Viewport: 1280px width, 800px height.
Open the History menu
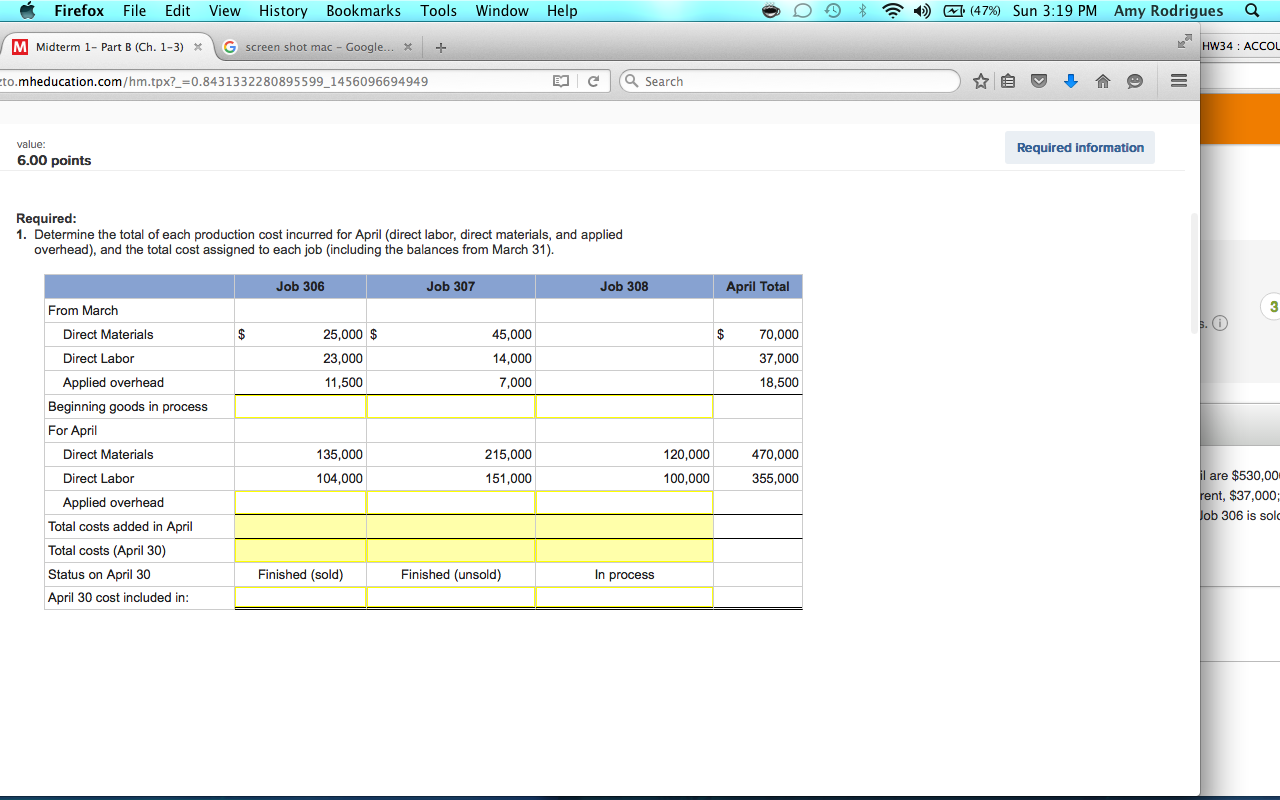[x=283, y=11]
